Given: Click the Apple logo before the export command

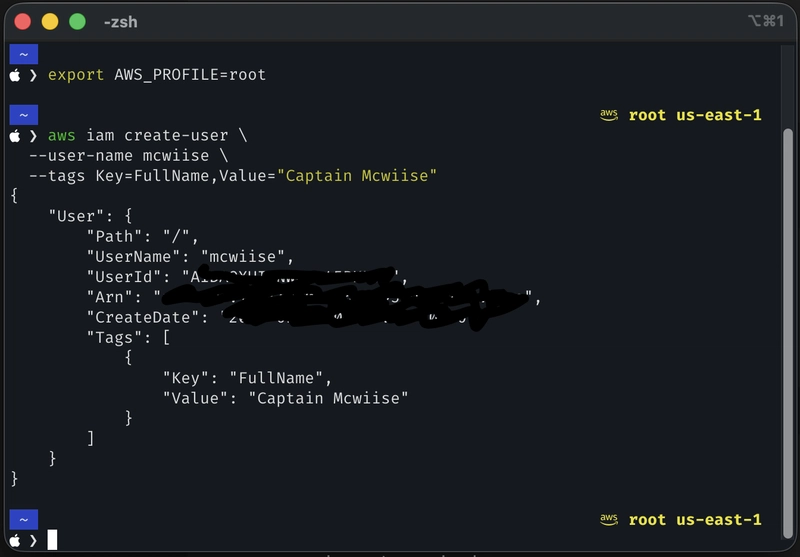Looking at the screenshot, I should (x=15, y=75).
